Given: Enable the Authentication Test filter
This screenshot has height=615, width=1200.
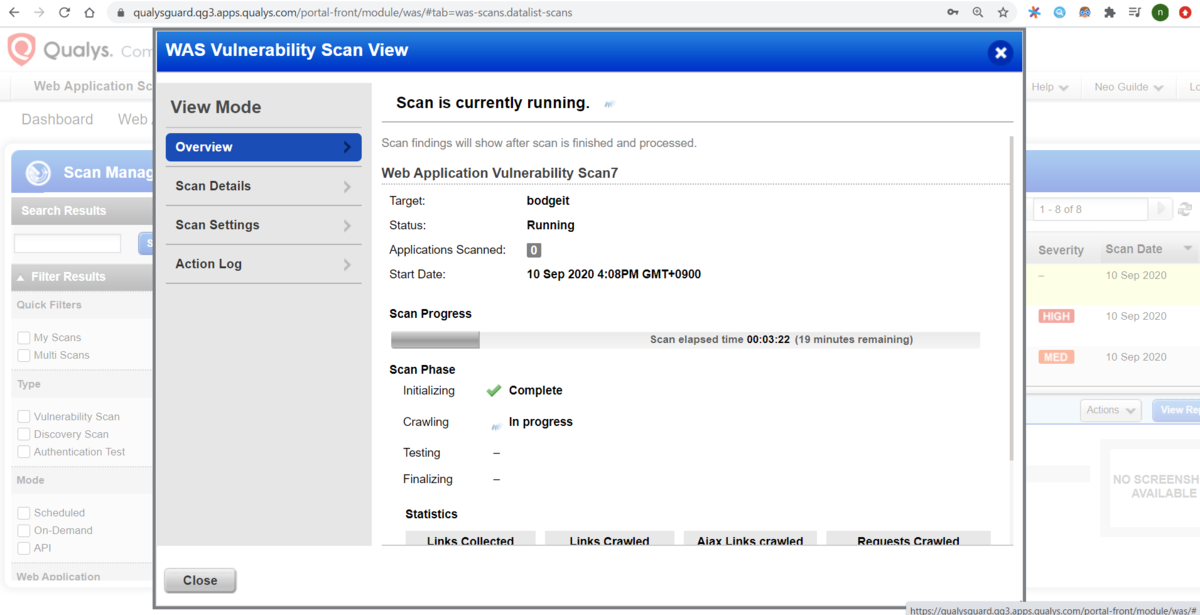Looking at the screenshot, I should point(24,453).
